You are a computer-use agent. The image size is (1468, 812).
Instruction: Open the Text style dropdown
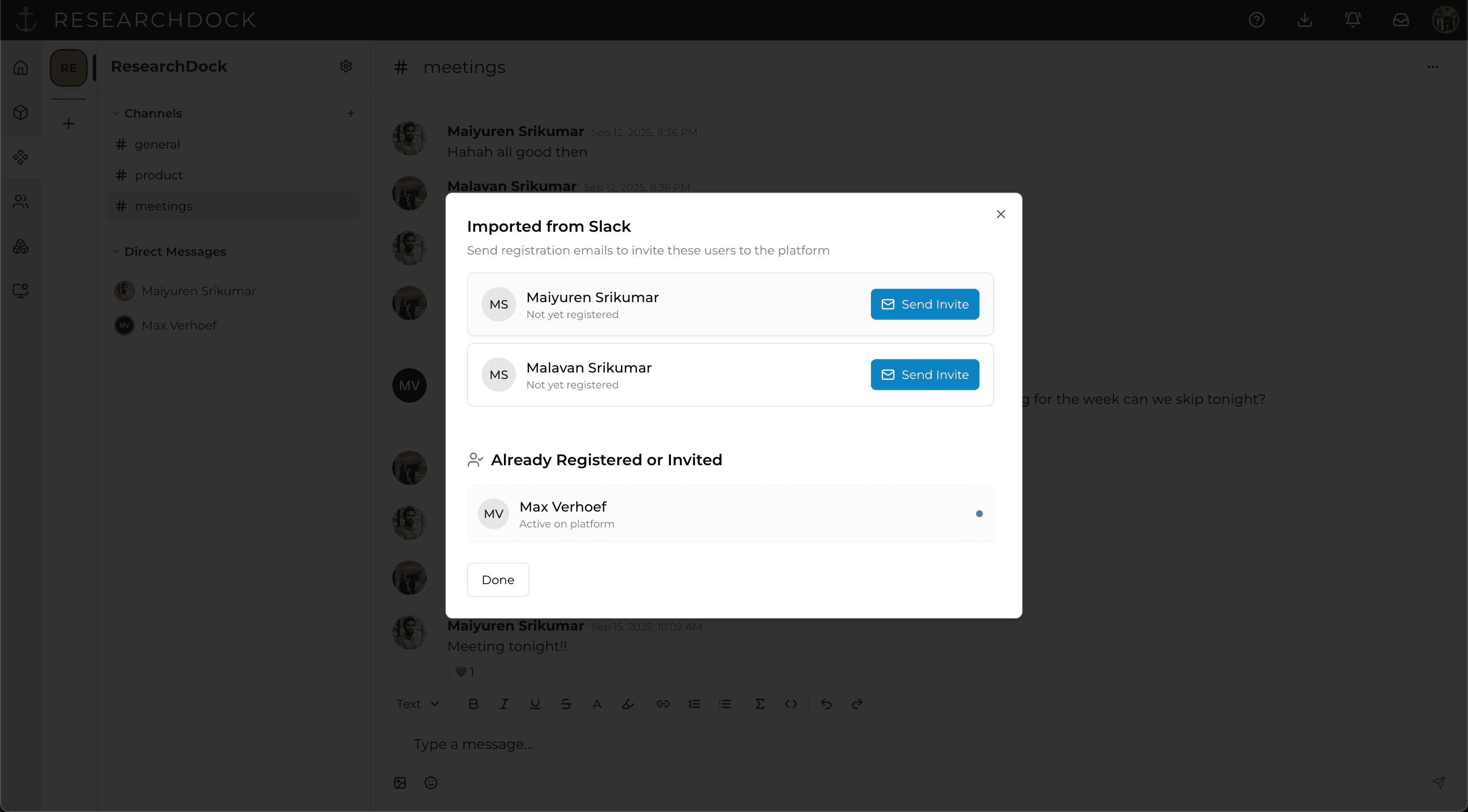(x=418, y=704)
